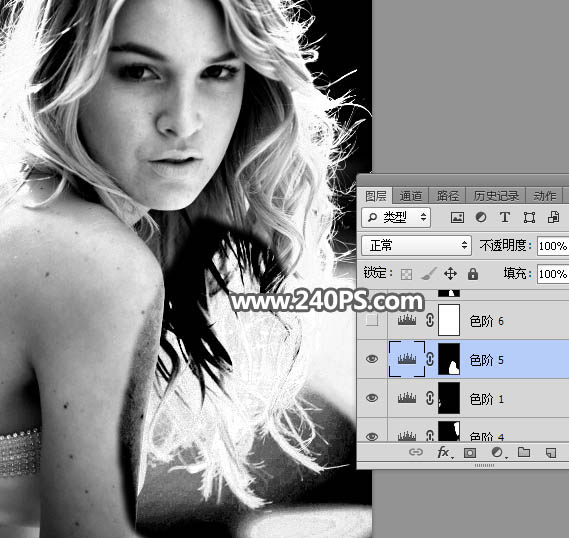Image resolution: width=569 pixels, height=538 pixels.
Task: Select the 色阶 5 layer name
Action: click(x=487, y=360)
